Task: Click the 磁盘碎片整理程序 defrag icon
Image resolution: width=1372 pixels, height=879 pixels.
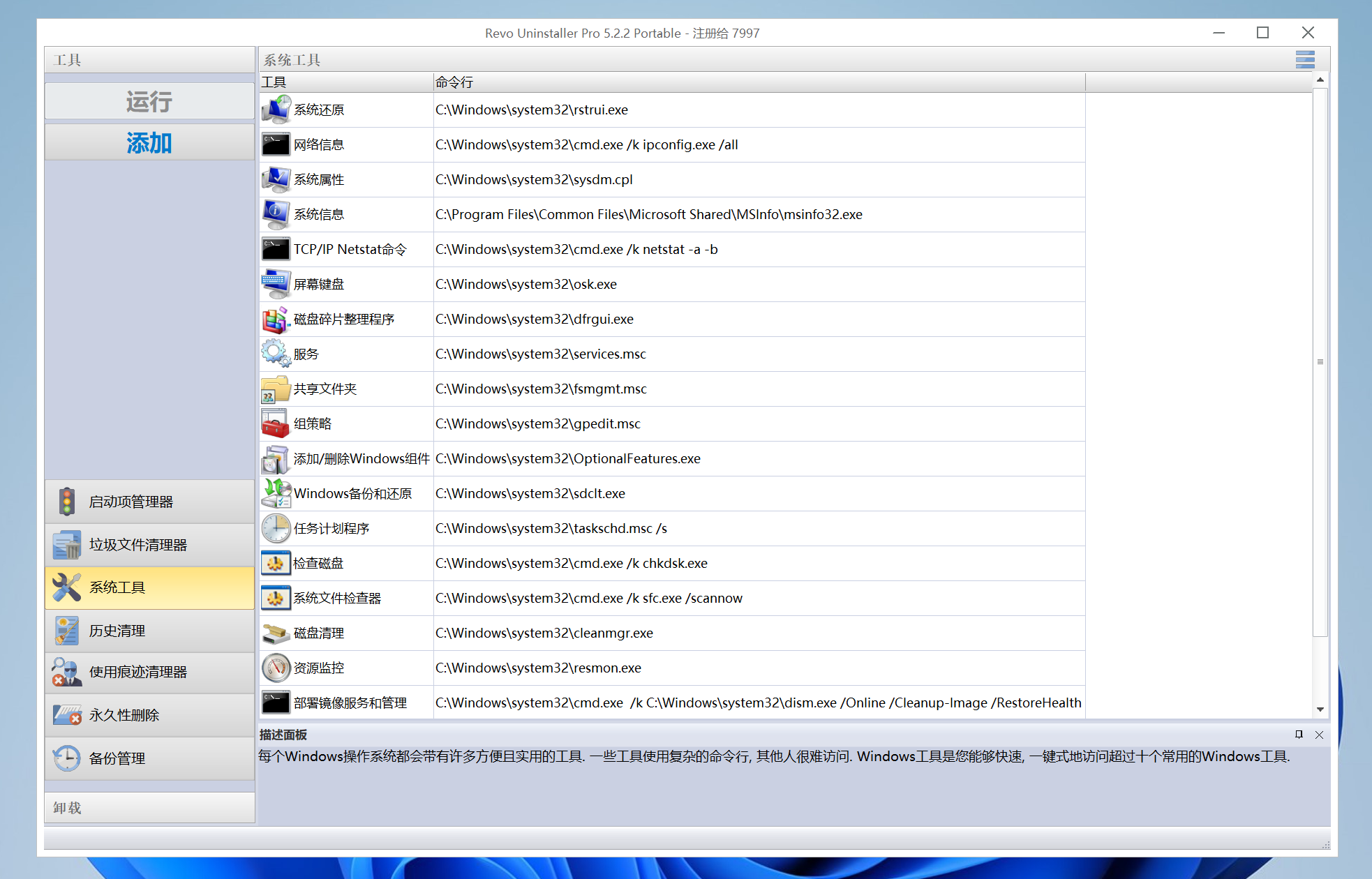Action: click(276, 320)
